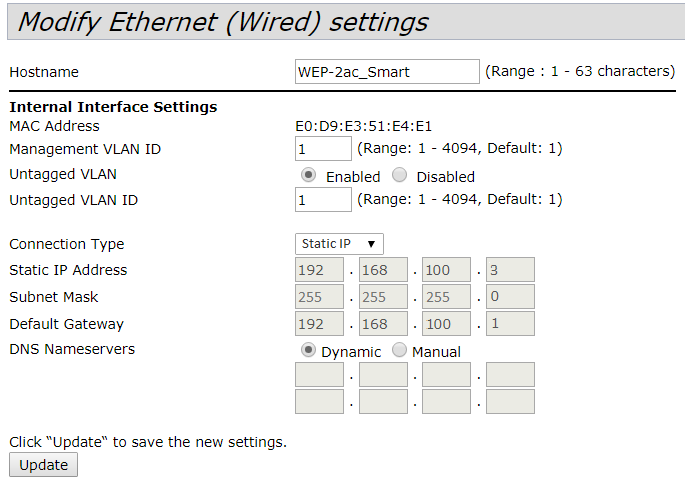Click the Management VLAN ID field
The image size is (685, 488).
coord(323,149)
